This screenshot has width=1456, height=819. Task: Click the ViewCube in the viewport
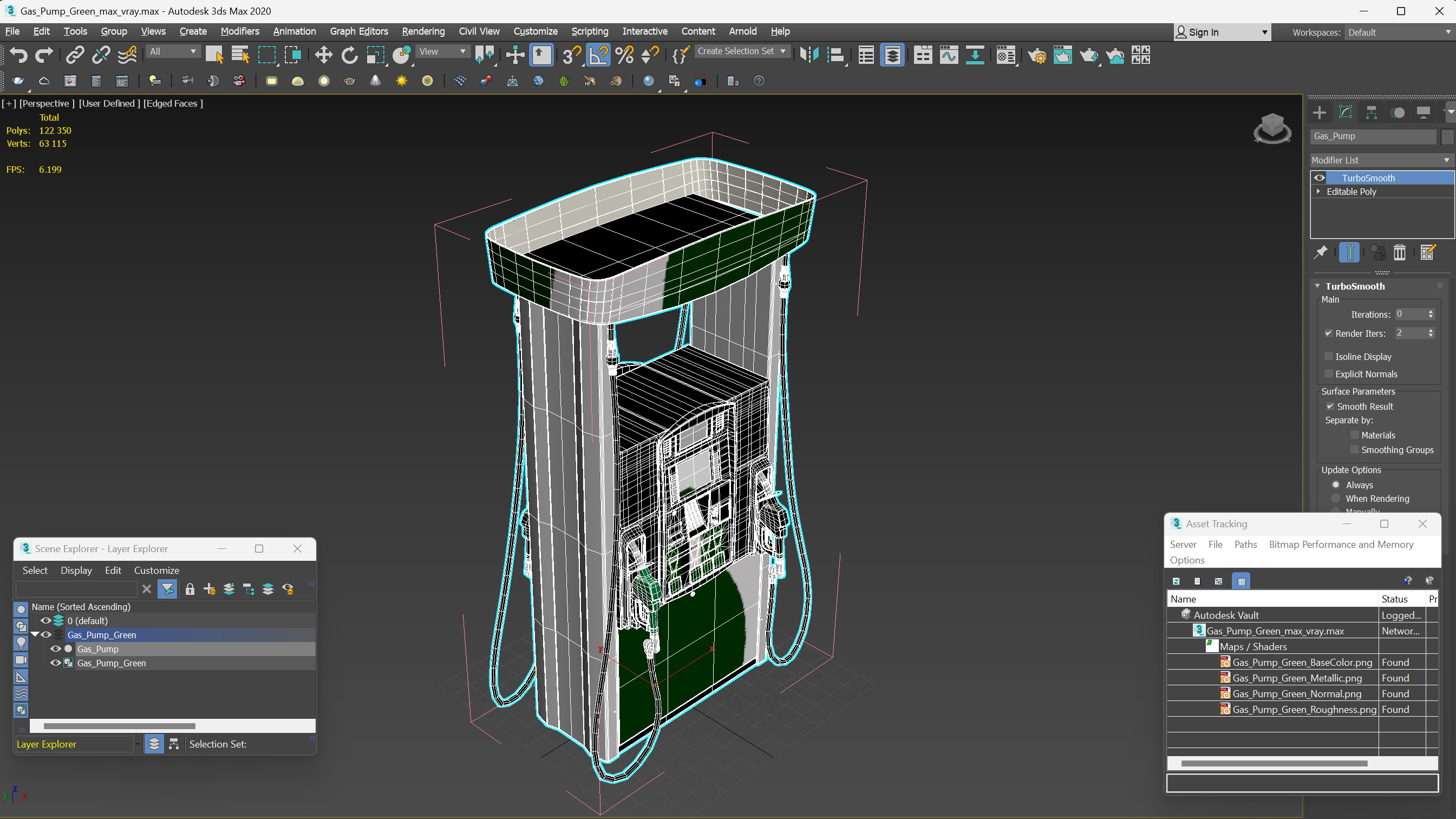1272,128
